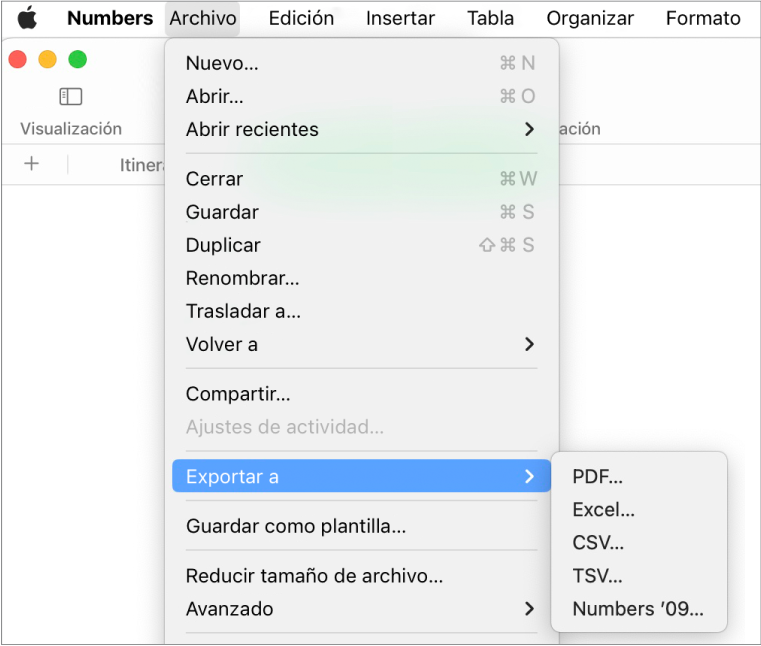Click the yellow minimize window button
Viewport: 761px width, 646px height.
(x=48, y=59)
